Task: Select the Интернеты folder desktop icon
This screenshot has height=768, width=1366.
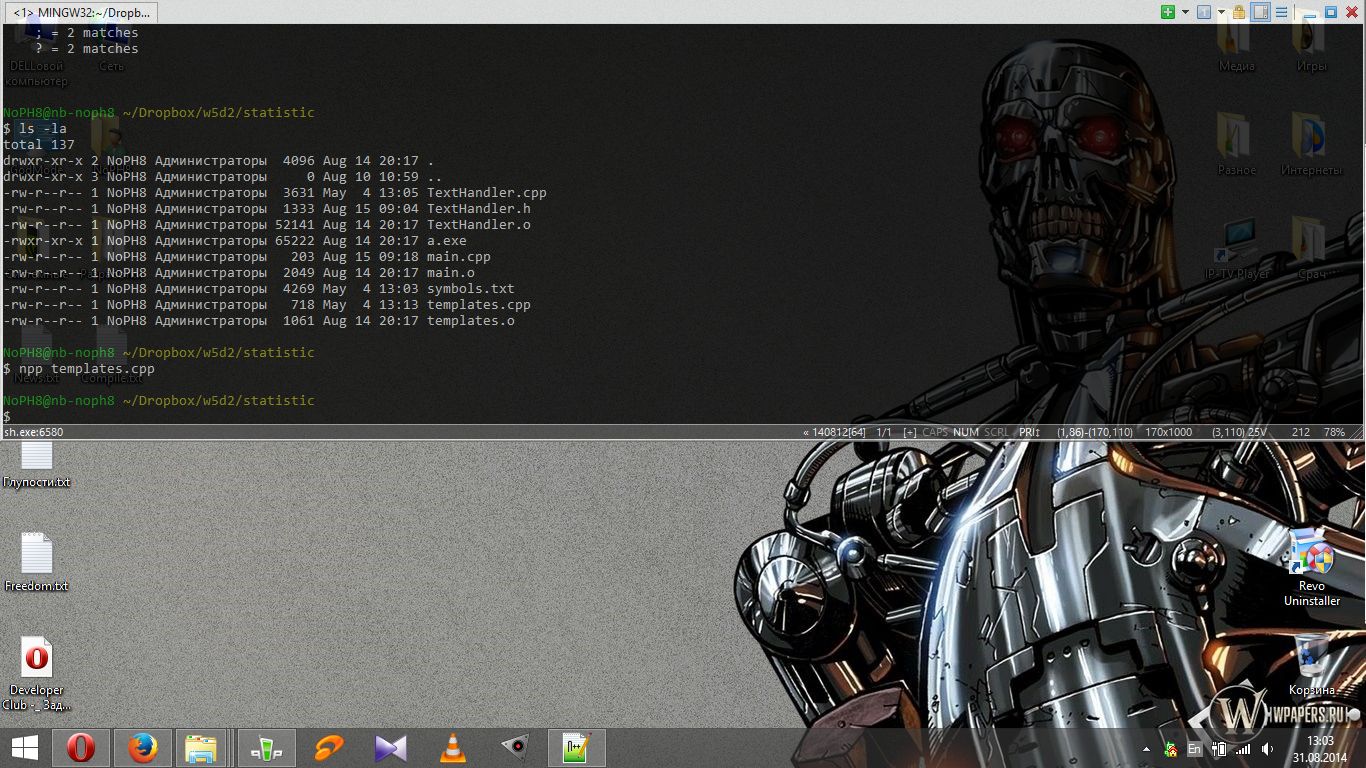Action: click(1312, 145)
